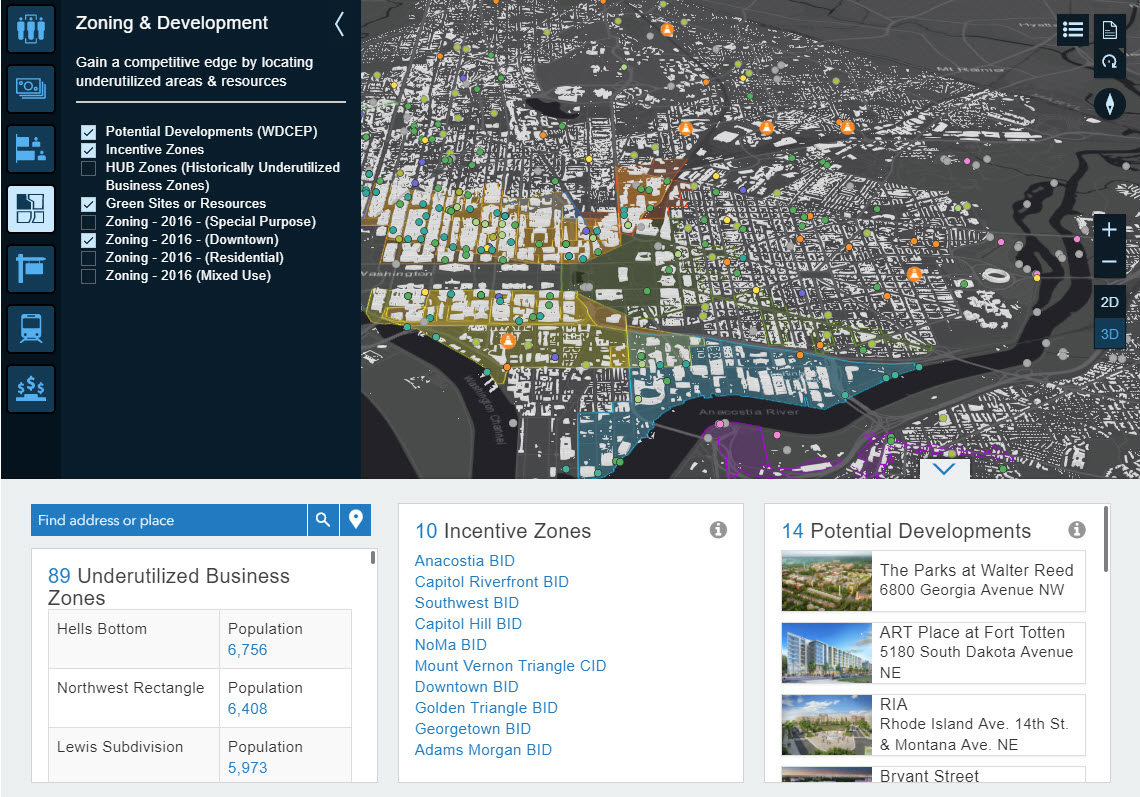Open the Downtown BID link

click(467, 687)
